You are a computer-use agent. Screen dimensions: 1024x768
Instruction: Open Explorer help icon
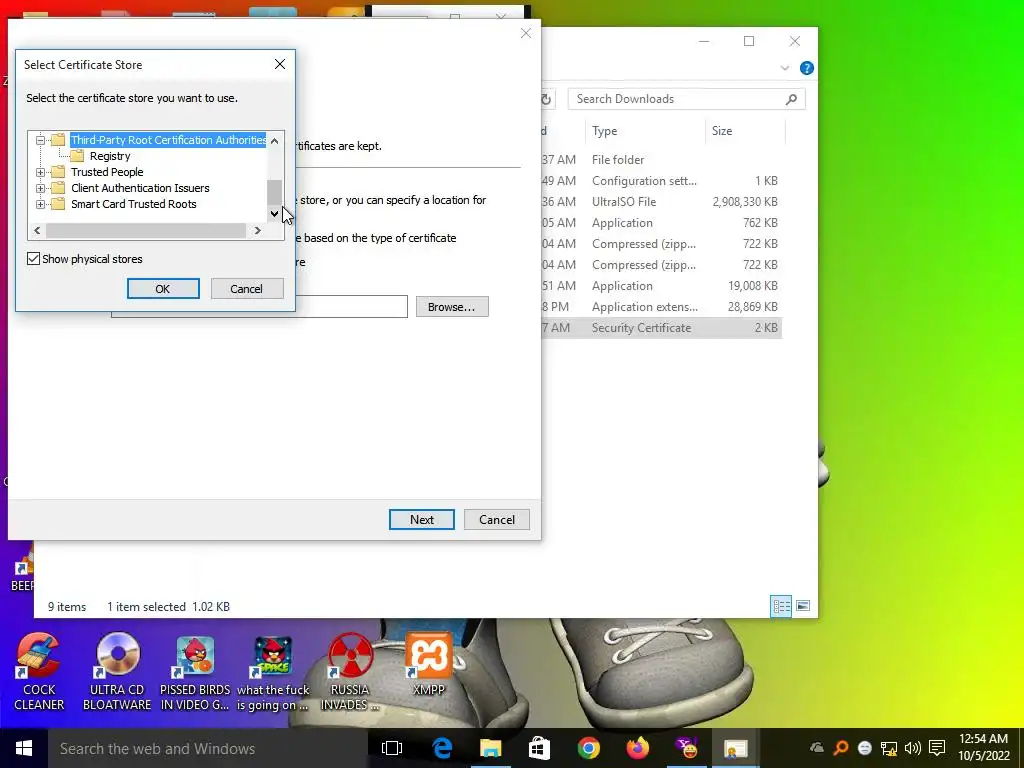pyautogui.click(x=807, y=68)
